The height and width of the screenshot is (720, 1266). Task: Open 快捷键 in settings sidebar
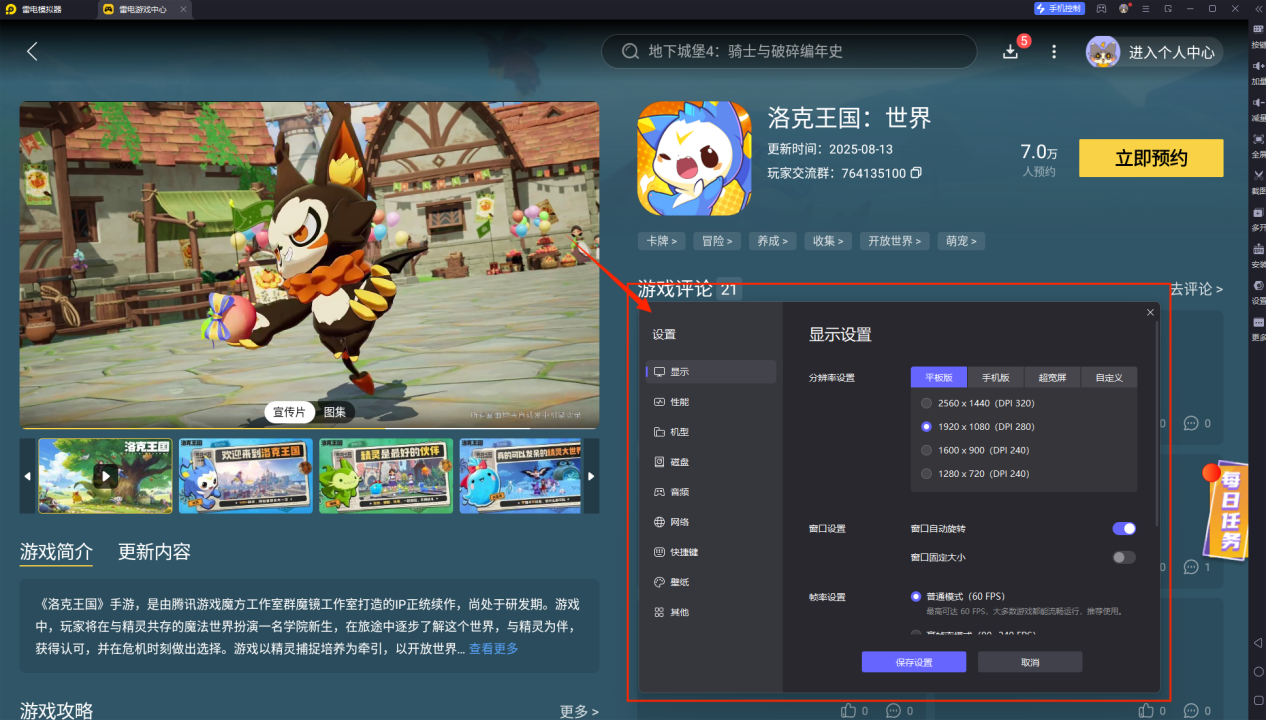710,552
